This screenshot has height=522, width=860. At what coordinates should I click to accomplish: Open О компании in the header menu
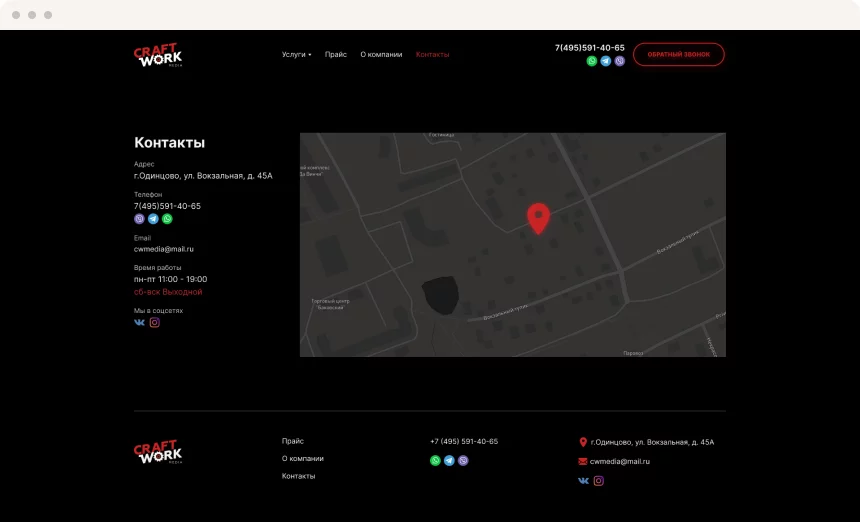coord(381,54)
